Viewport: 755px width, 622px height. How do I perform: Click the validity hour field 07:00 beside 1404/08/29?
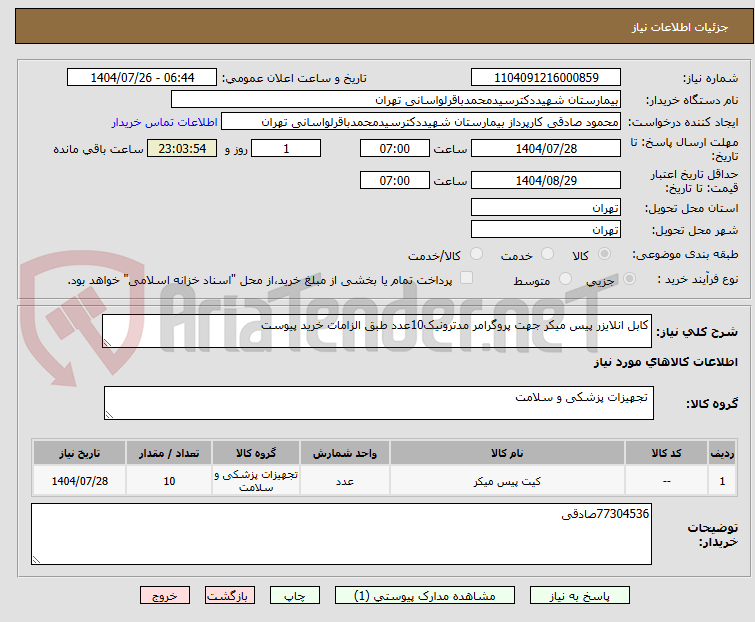[x=394, y=181]
